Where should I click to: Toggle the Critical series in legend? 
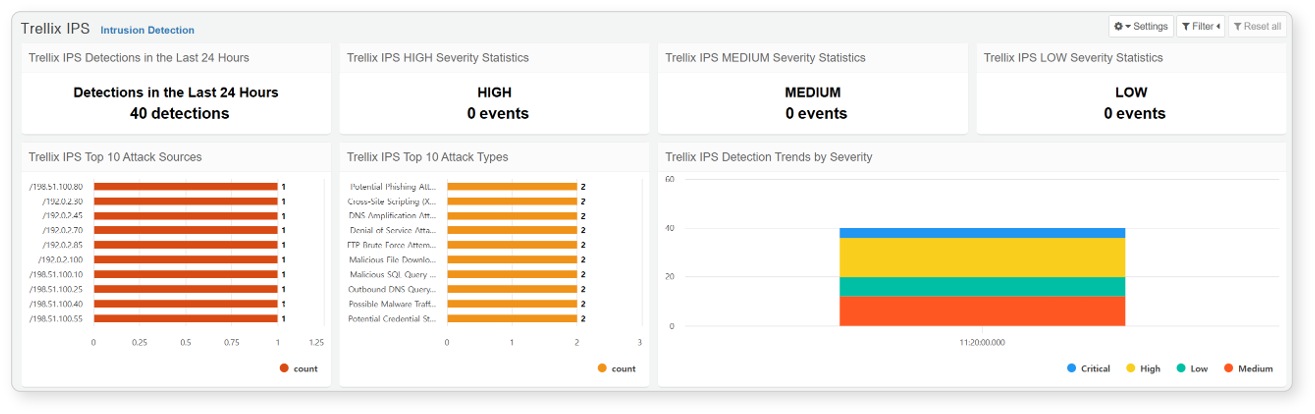1089,369
